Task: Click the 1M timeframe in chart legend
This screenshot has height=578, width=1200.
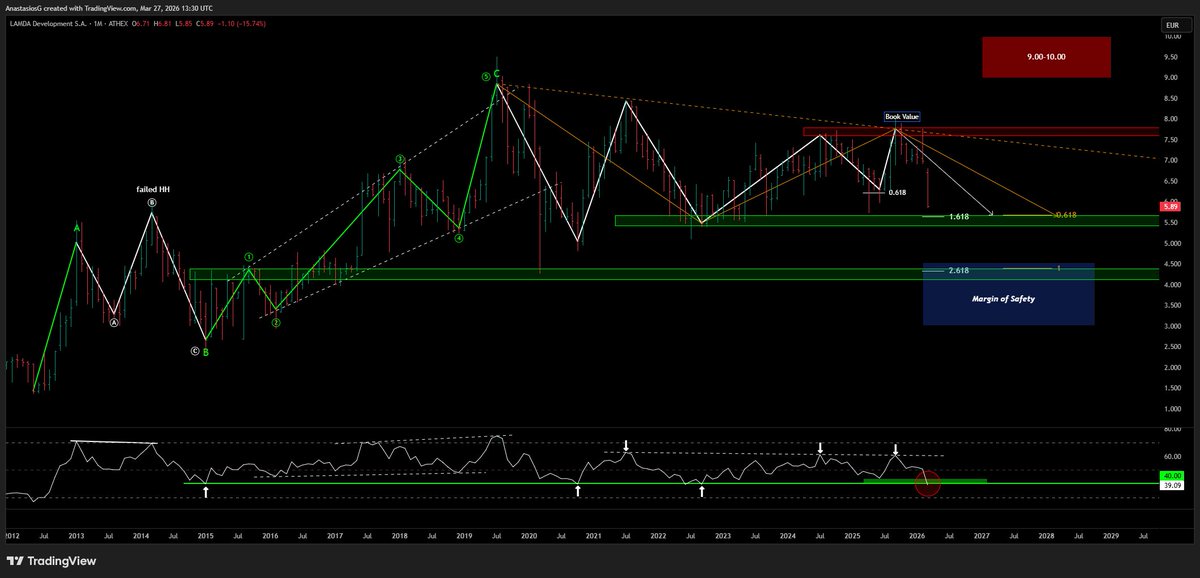Action: pyautogui.click(x=100, y=24)
